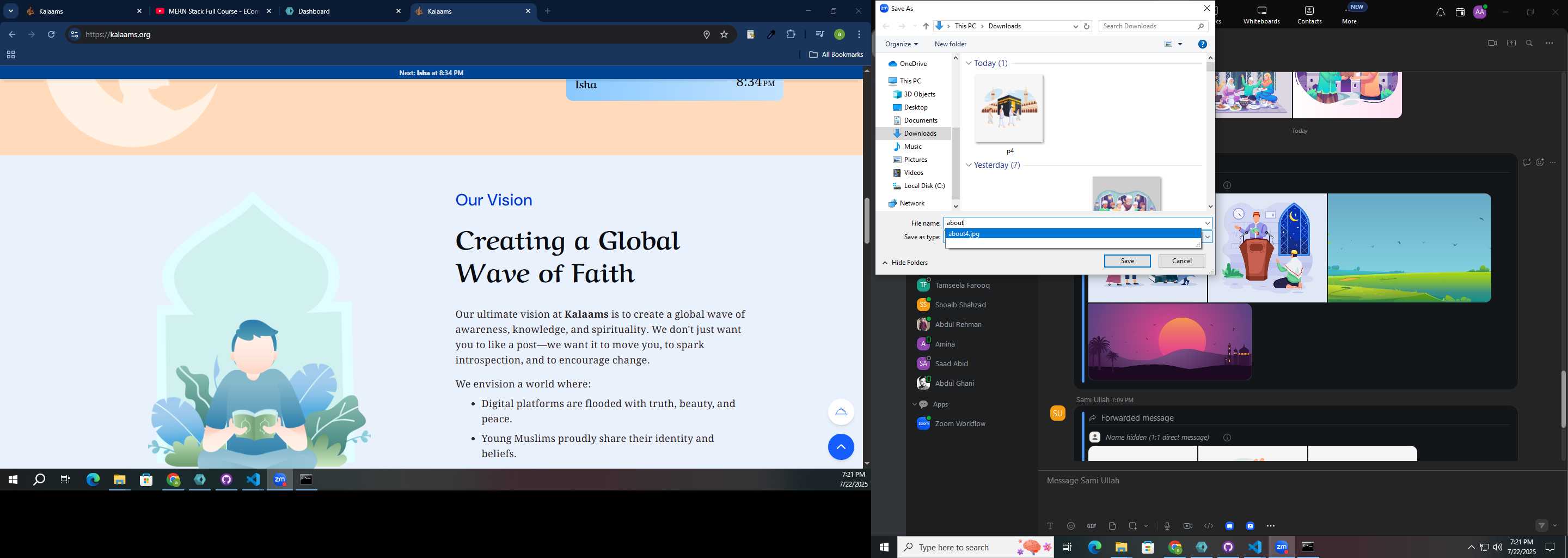Open the tab groups grid icon in bookmarks bar
The width and height of the screenshot is (1568, 558).
10,55
